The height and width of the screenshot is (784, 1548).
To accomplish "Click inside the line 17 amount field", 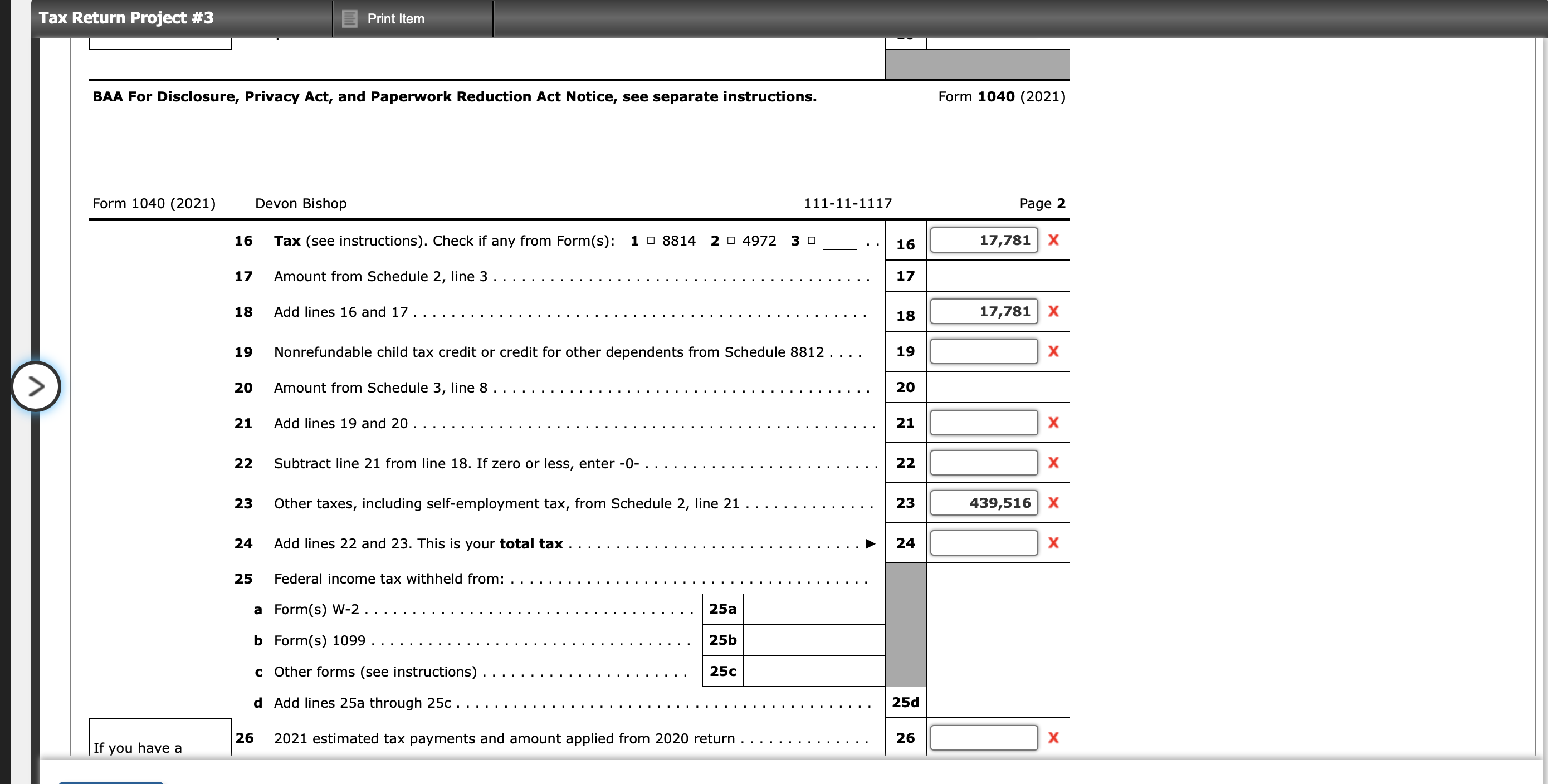I will tap(998, 276).
